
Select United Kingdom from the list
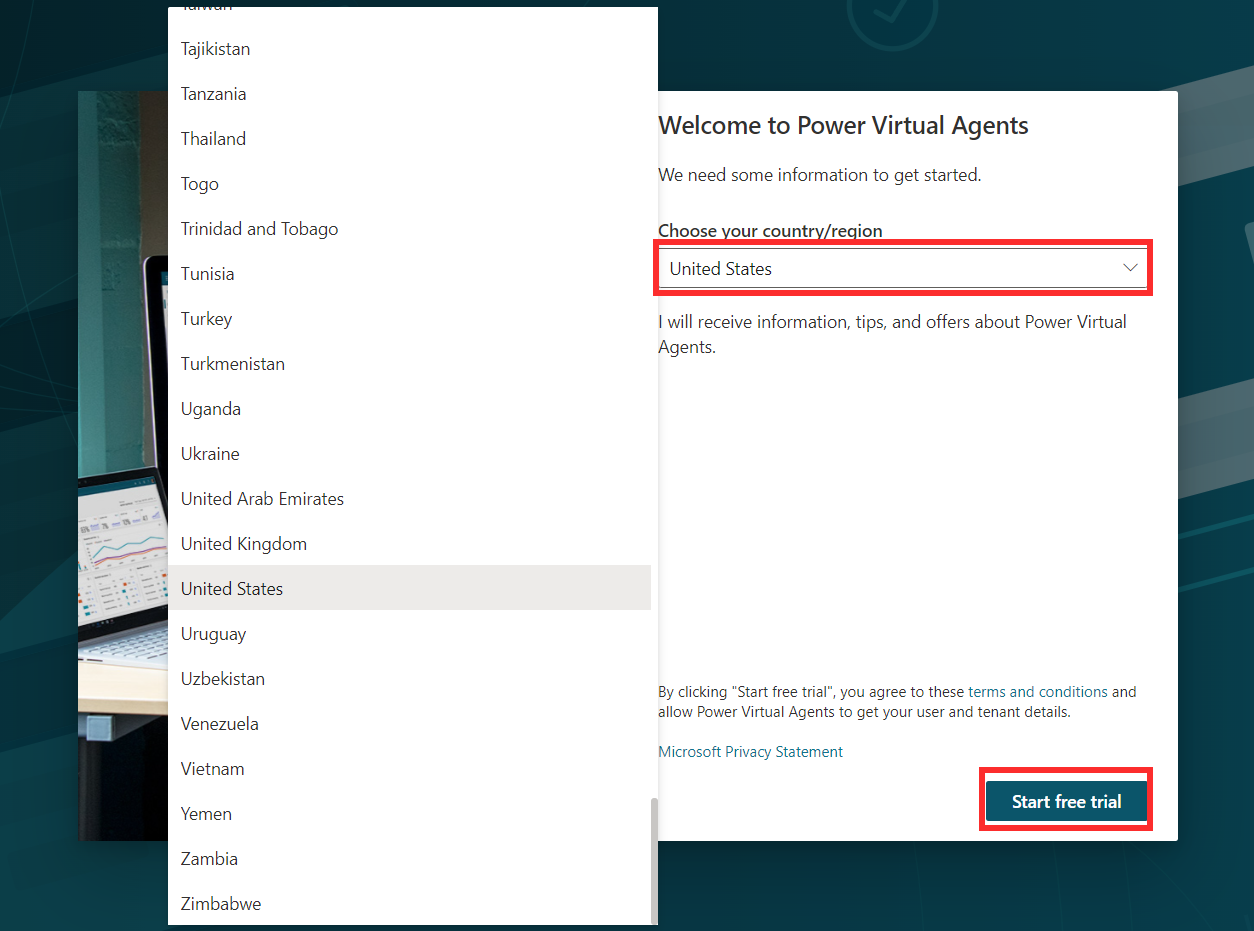pos(409,544)
